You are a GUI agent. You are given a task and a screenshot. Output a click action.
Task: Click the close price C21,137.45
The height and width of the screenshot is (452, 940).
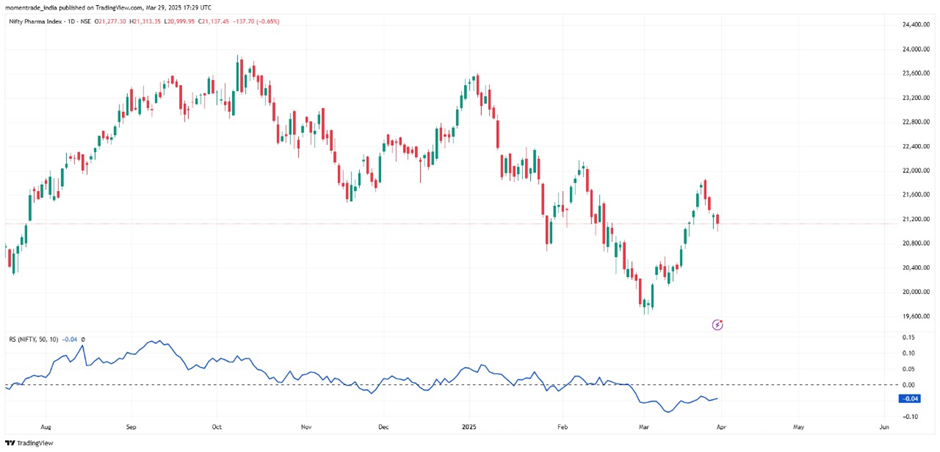coord(213,21)
